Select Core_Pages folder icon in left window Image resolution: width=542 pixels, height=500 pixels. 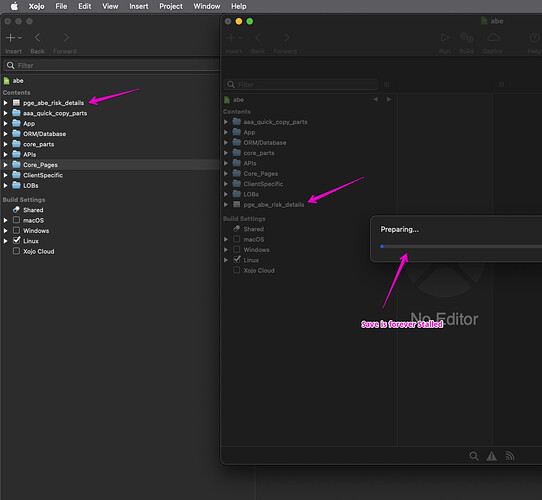[16, 165]
